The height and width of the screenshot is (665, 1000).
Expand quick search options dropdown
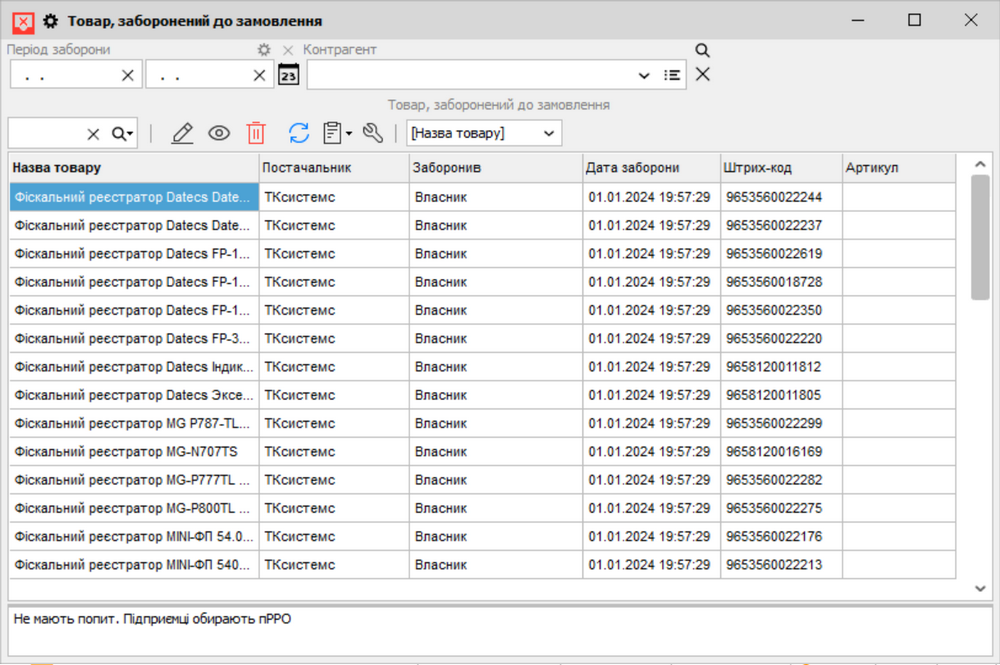pyautogui.click(x=122, y=133)
